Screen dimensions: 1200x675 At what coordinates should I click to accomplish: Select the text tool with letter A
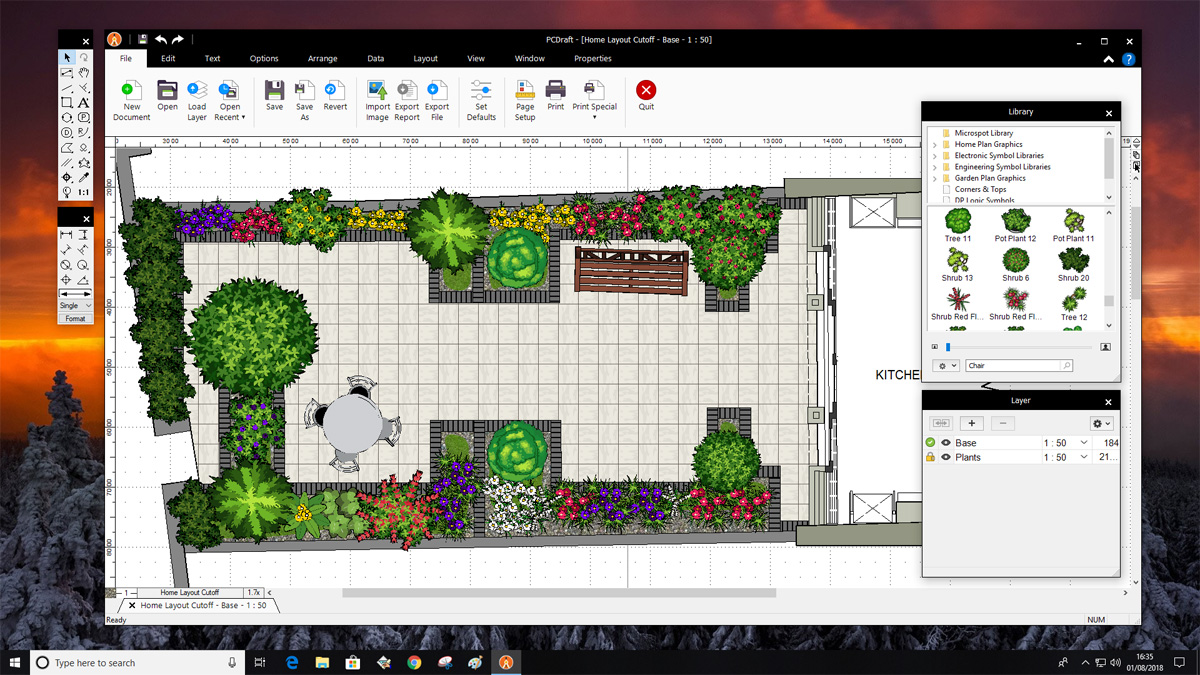tap(84, 102)
